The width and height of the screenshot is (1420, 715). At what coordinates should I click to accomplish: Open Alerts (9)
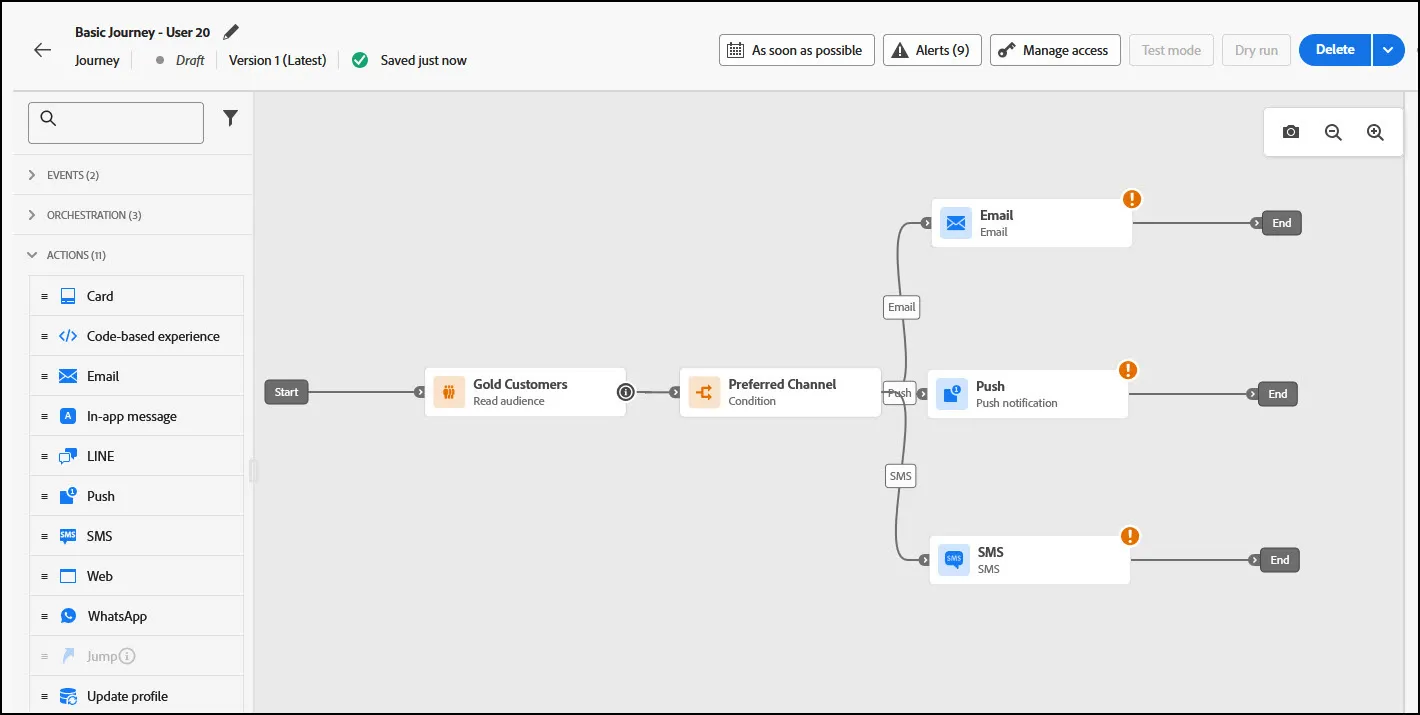tap(932, 50)
